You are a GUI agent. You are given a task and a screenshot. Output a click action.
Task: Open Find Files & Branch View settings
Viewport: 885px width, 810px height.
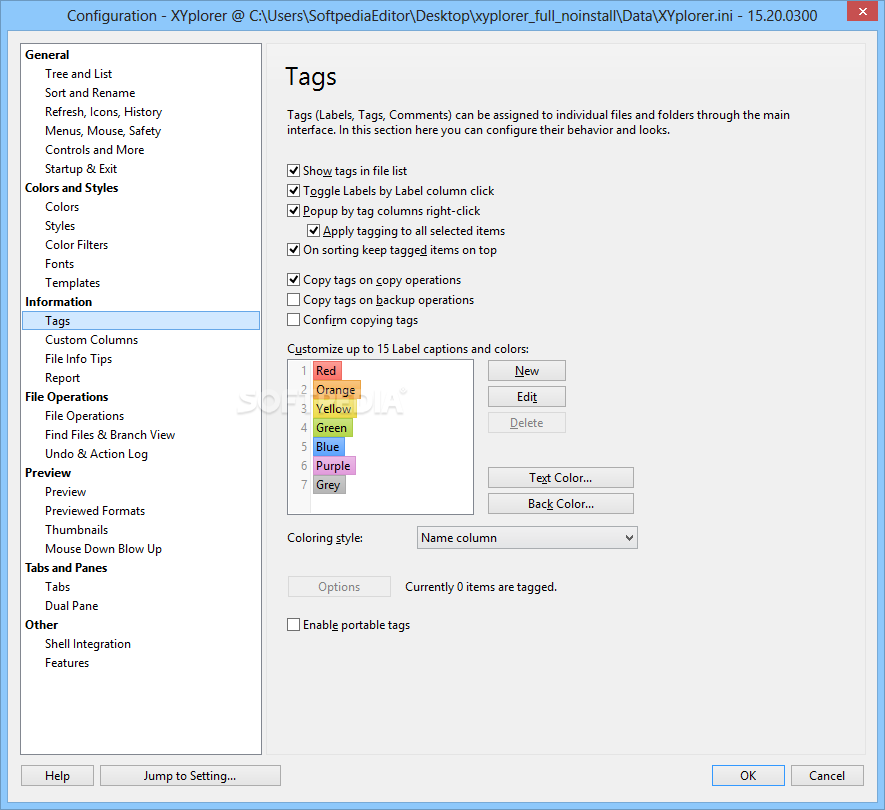(x=110, y=435)
